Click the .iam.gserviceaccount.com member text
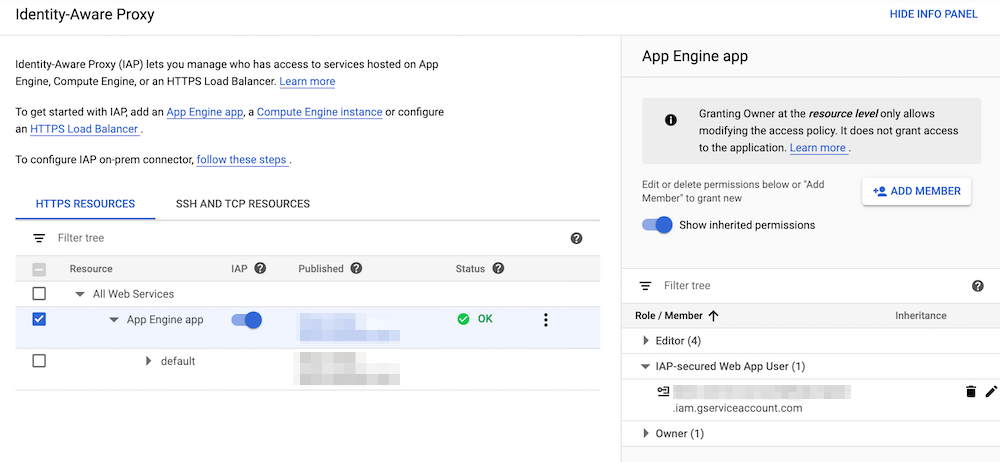Viewport: 1000px width, 462px height. click(x=738, y=408)
